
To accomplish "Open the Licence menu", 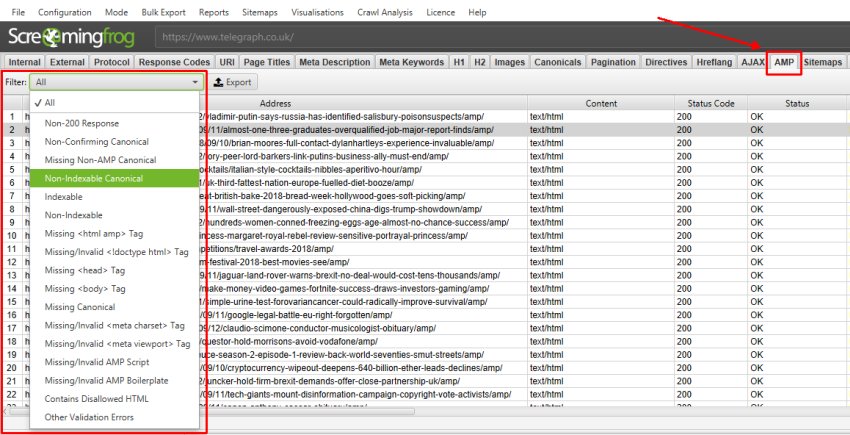I will click(440, 12).
